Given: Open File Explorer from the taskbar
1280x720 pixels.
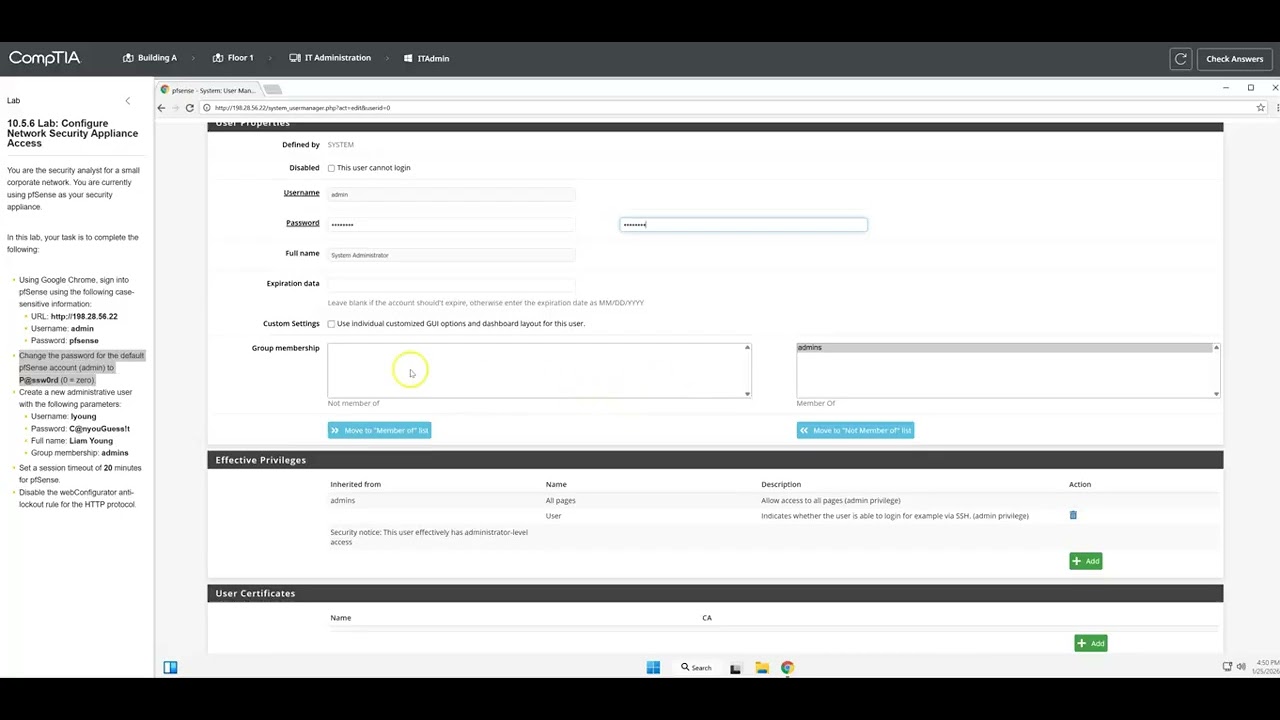Looking at the screenshot, I should (x=761, y=667).
